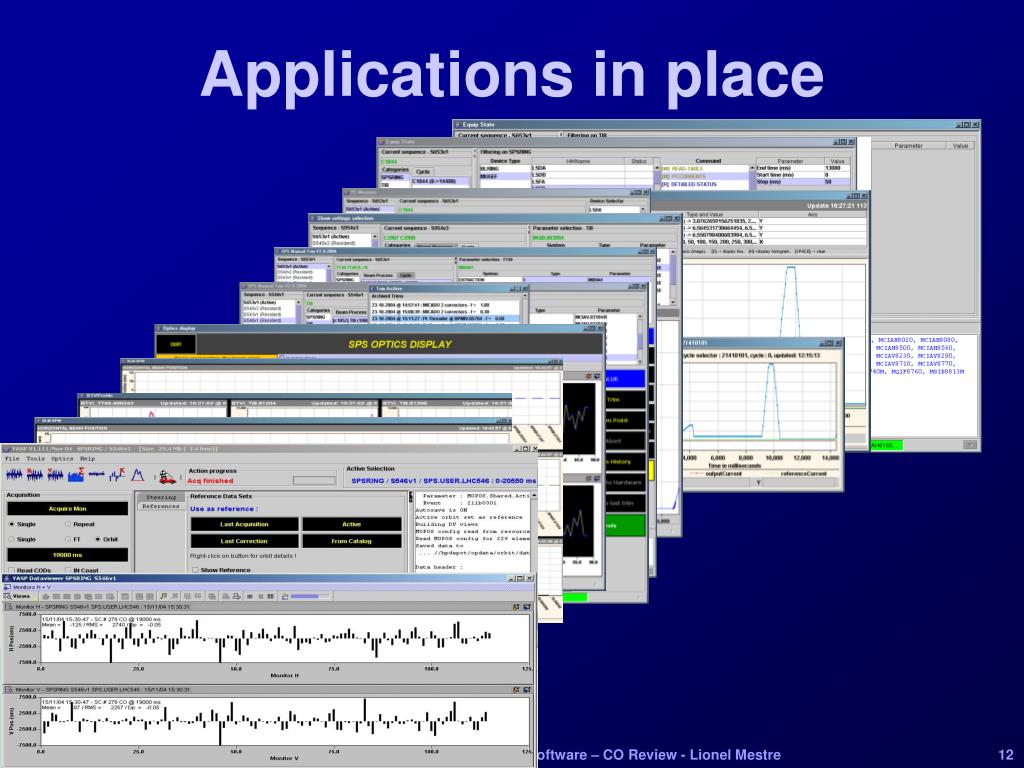Enable the Read CODs checkbox
The width and height of the screenshot is (1024, 768).
coord(12,570)
